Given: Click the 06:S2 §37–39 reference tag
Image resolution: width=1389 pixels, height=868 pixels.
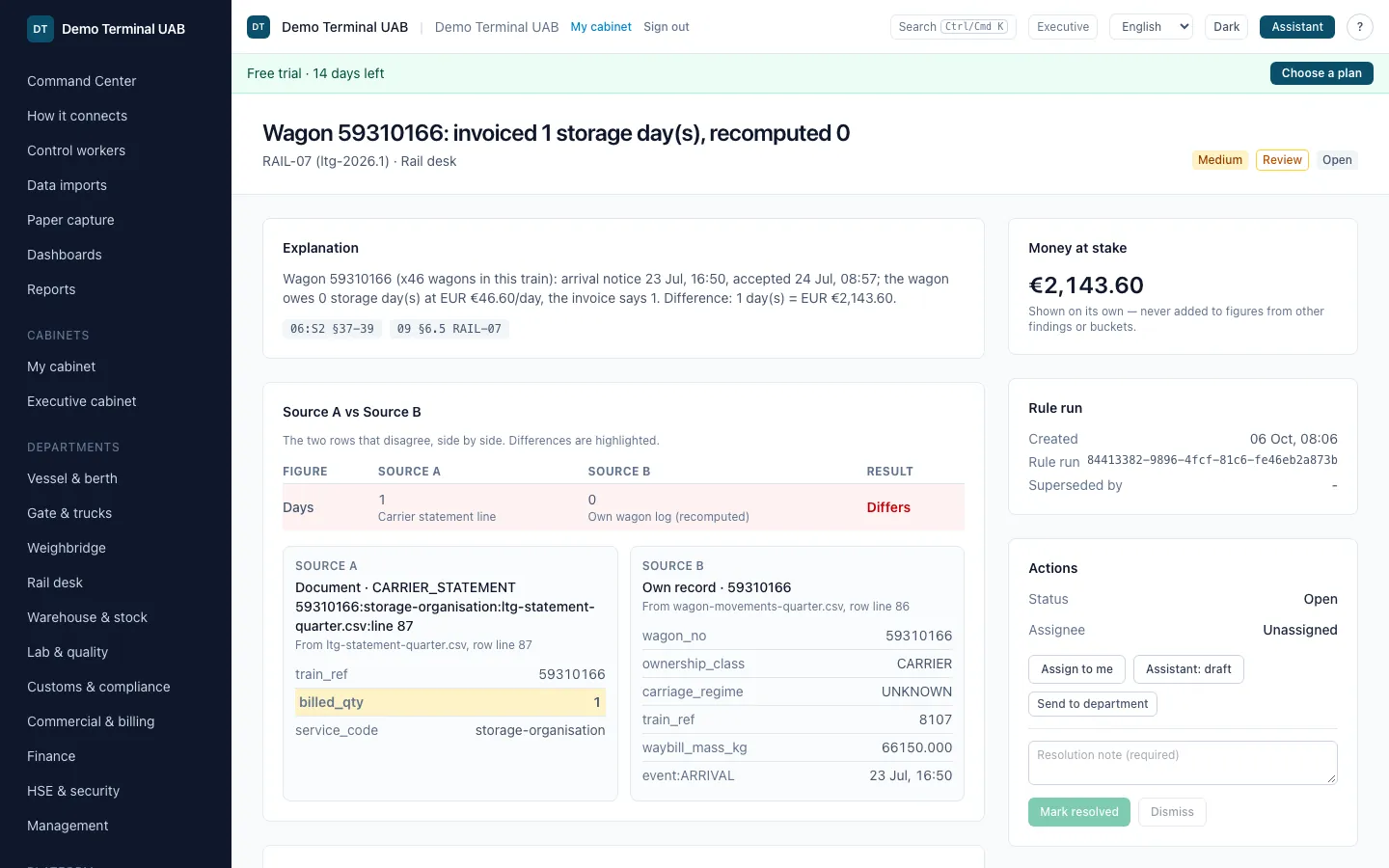Looking at the screenshot, I should coord(332,329).
